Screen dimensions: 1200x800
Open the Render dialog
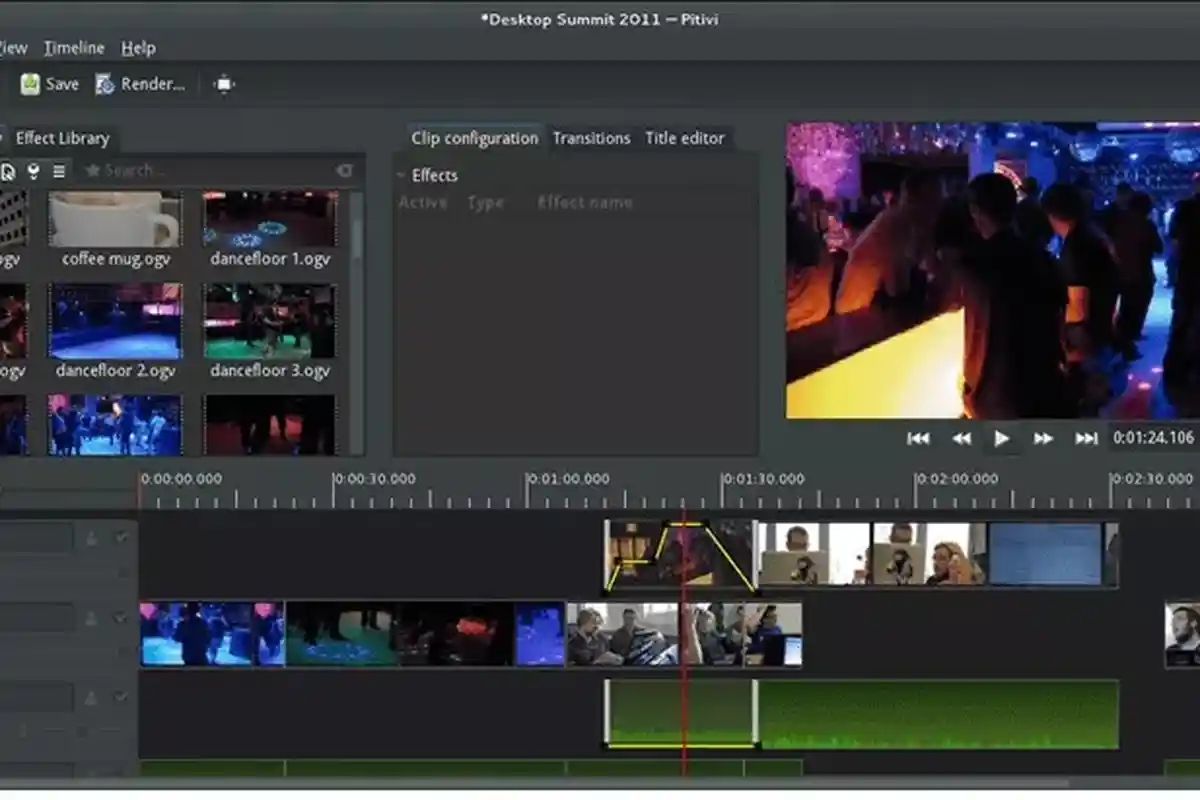pyautogui.click(x=140, y=84)
